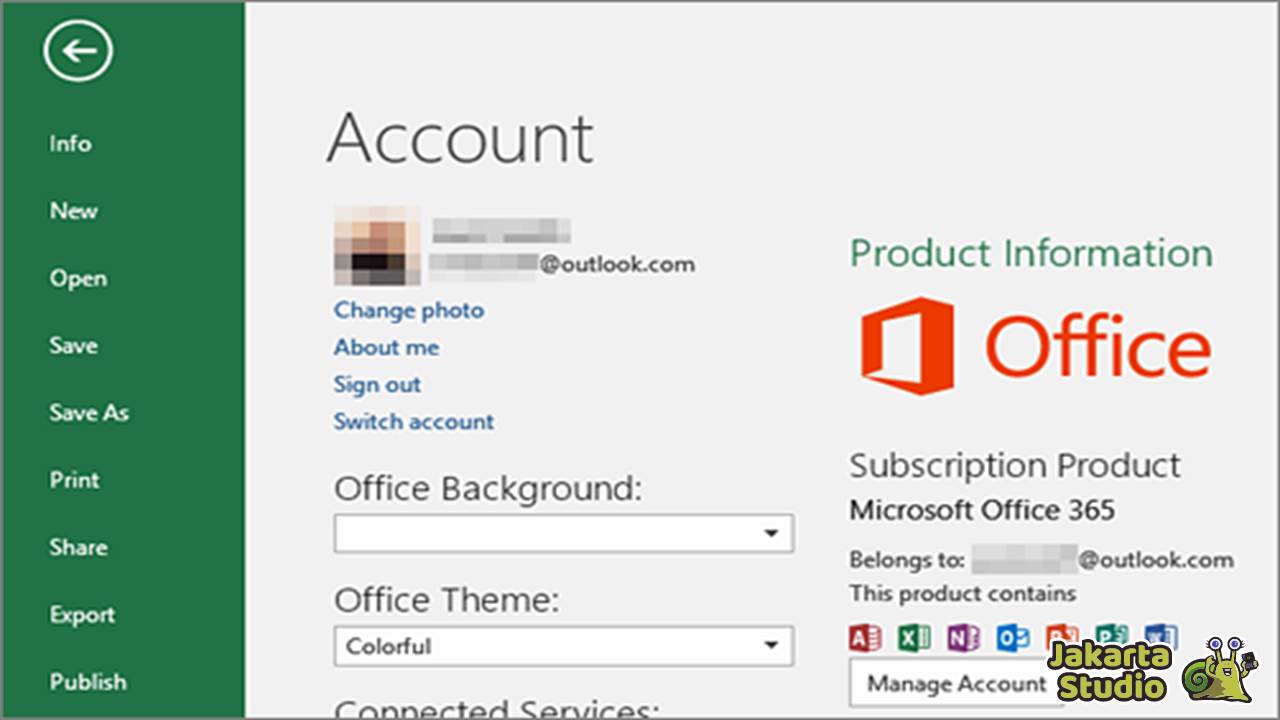Click the 'Account' page title
Viewport: 1280px width, 720px height.
[x=460, y=138]
